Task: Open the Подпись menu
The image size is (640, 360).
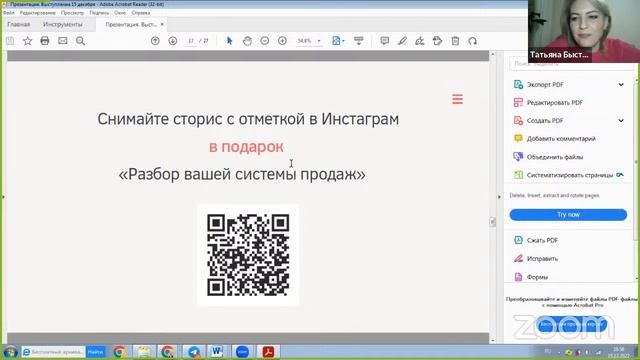Action: point(99,13)
